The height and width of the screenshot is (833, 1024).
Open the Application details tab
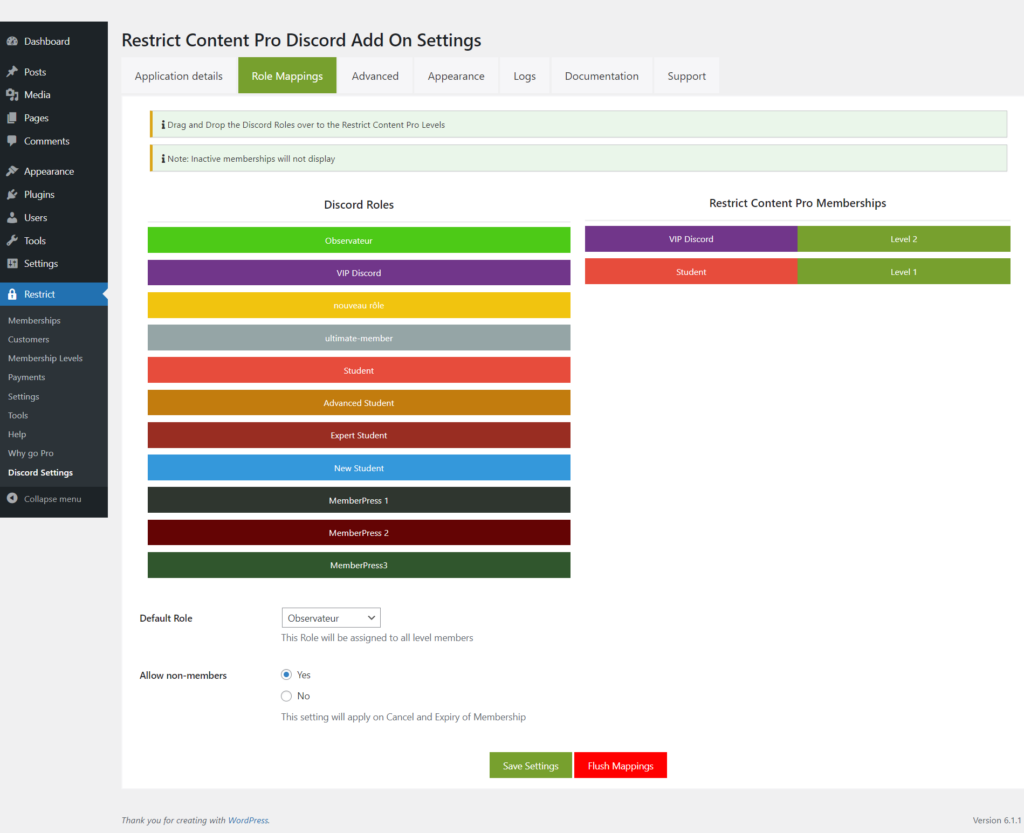click(178, 76)
